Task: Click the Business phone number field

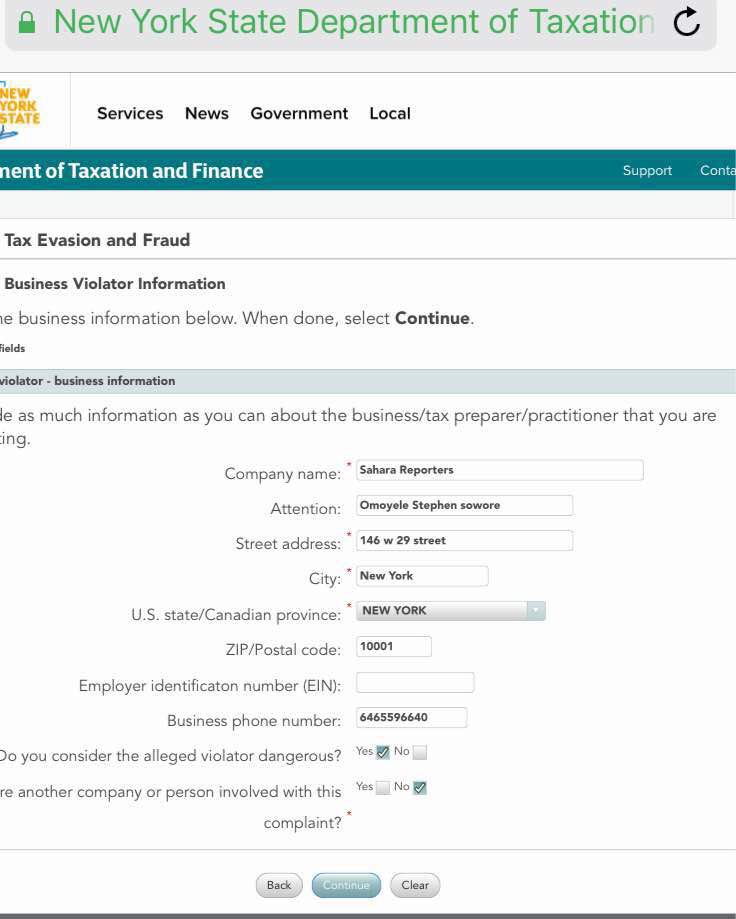Action: (x=411, y=717)
